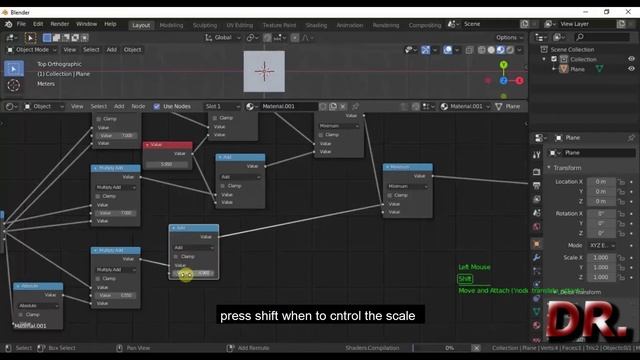Switch to rendered viewport shading
Image resolution: width=640 pixels, height=360 pixels.
click(510, 50)
